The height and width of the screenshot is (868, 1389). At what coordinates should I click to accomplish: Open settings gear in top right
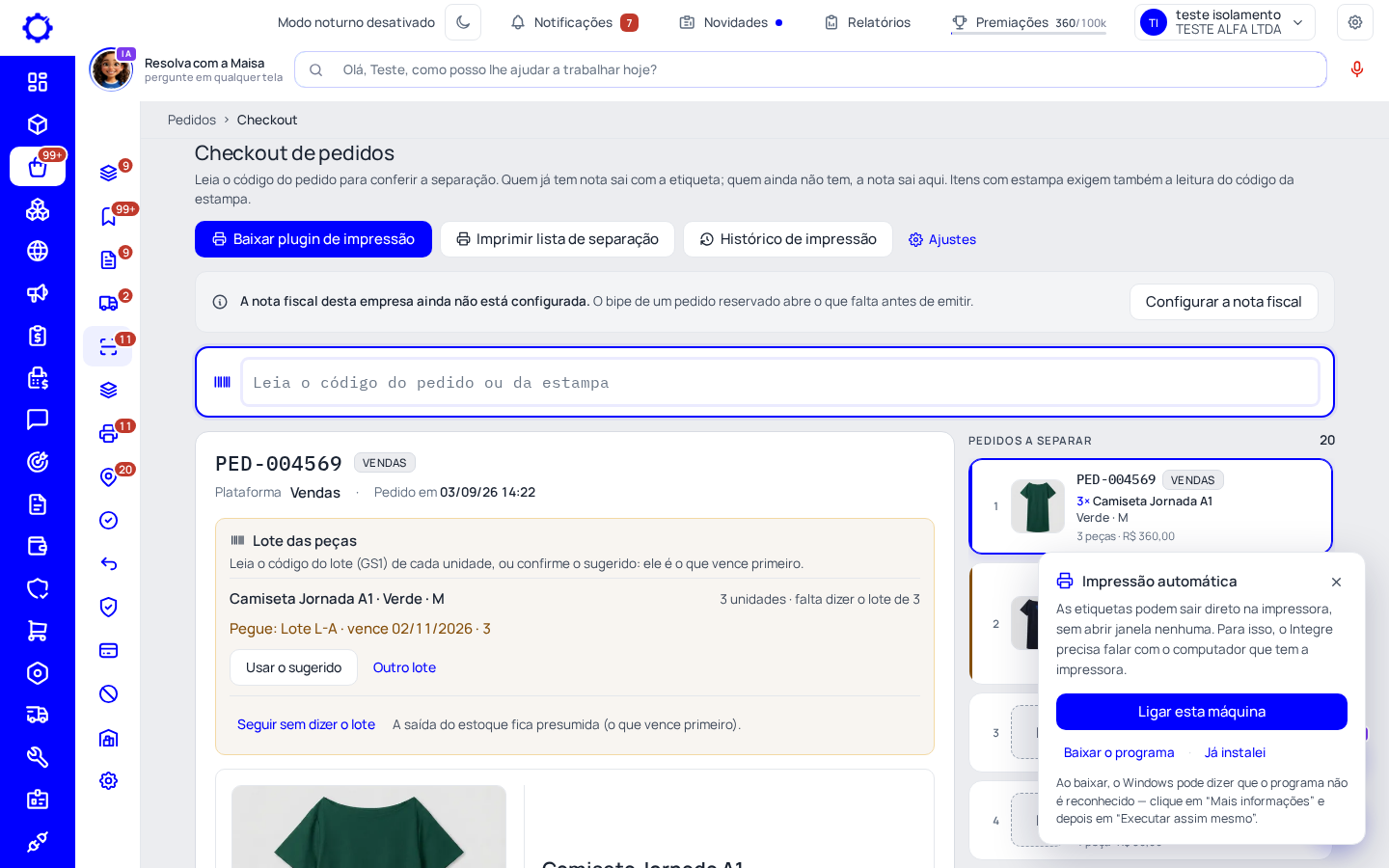[1355, 22]
